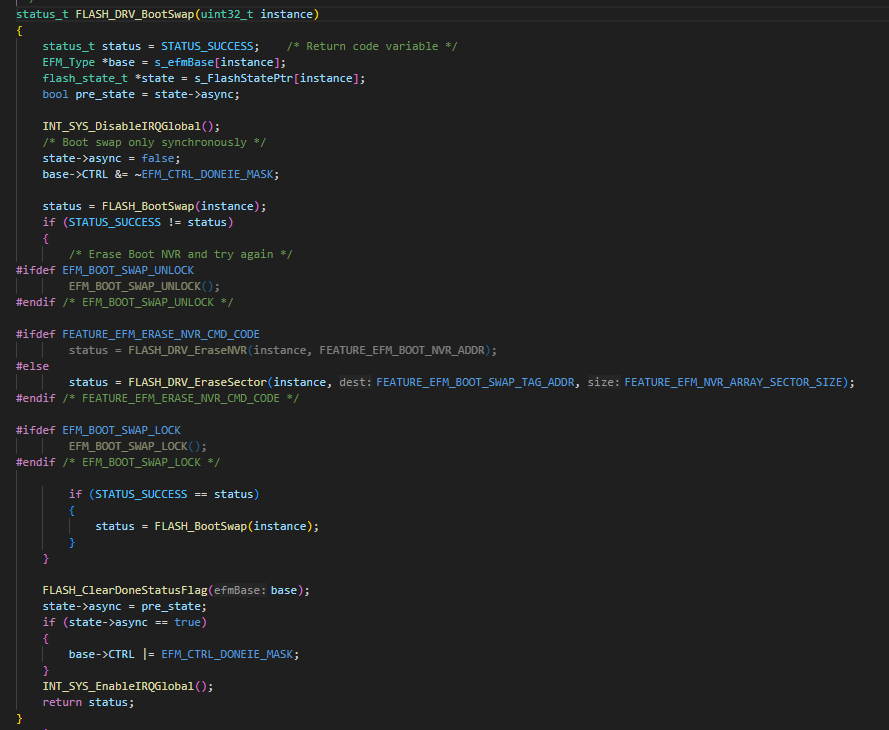
Task: Click the FLASH_ClearDoneStatusFlag function call
Action: coord(125,591)
